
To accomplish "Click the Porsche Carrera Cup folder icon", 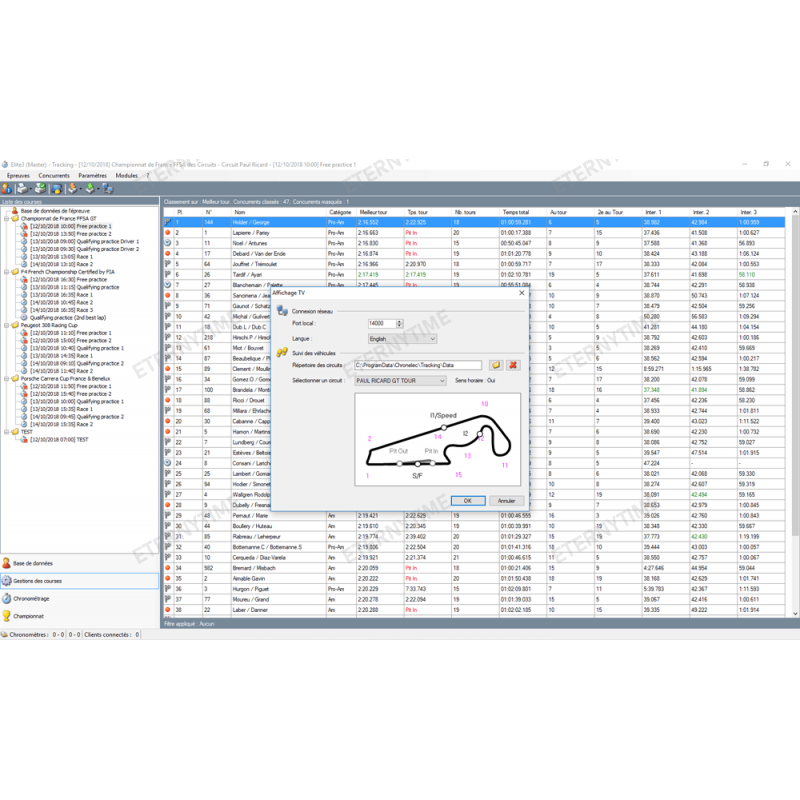I will point(15,379).
